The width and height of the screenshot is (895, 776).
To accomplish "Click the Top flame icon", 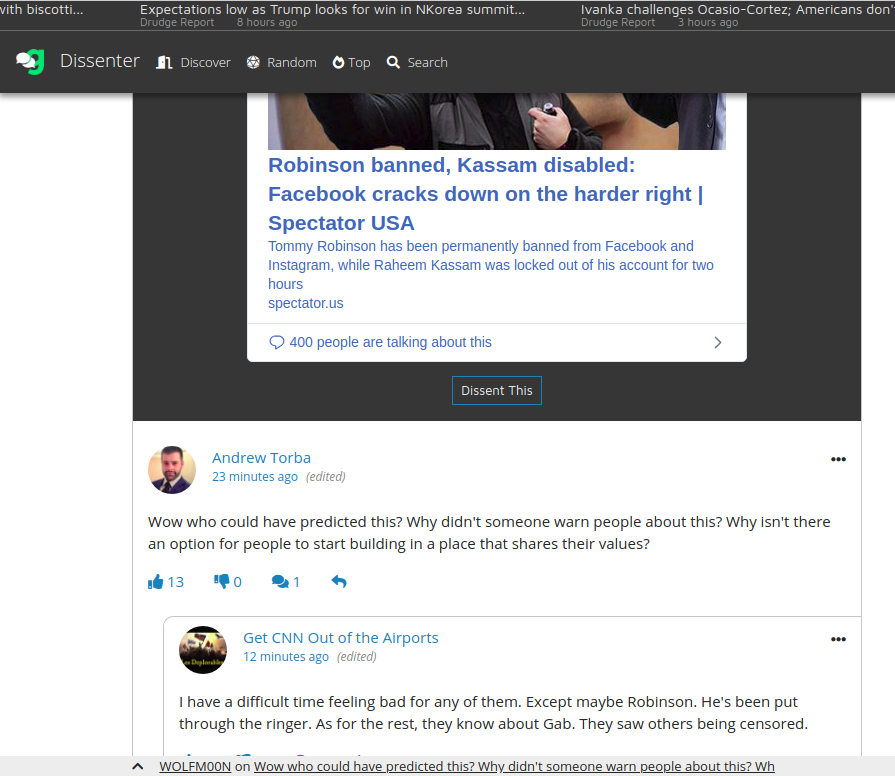I will click(338, 62).
